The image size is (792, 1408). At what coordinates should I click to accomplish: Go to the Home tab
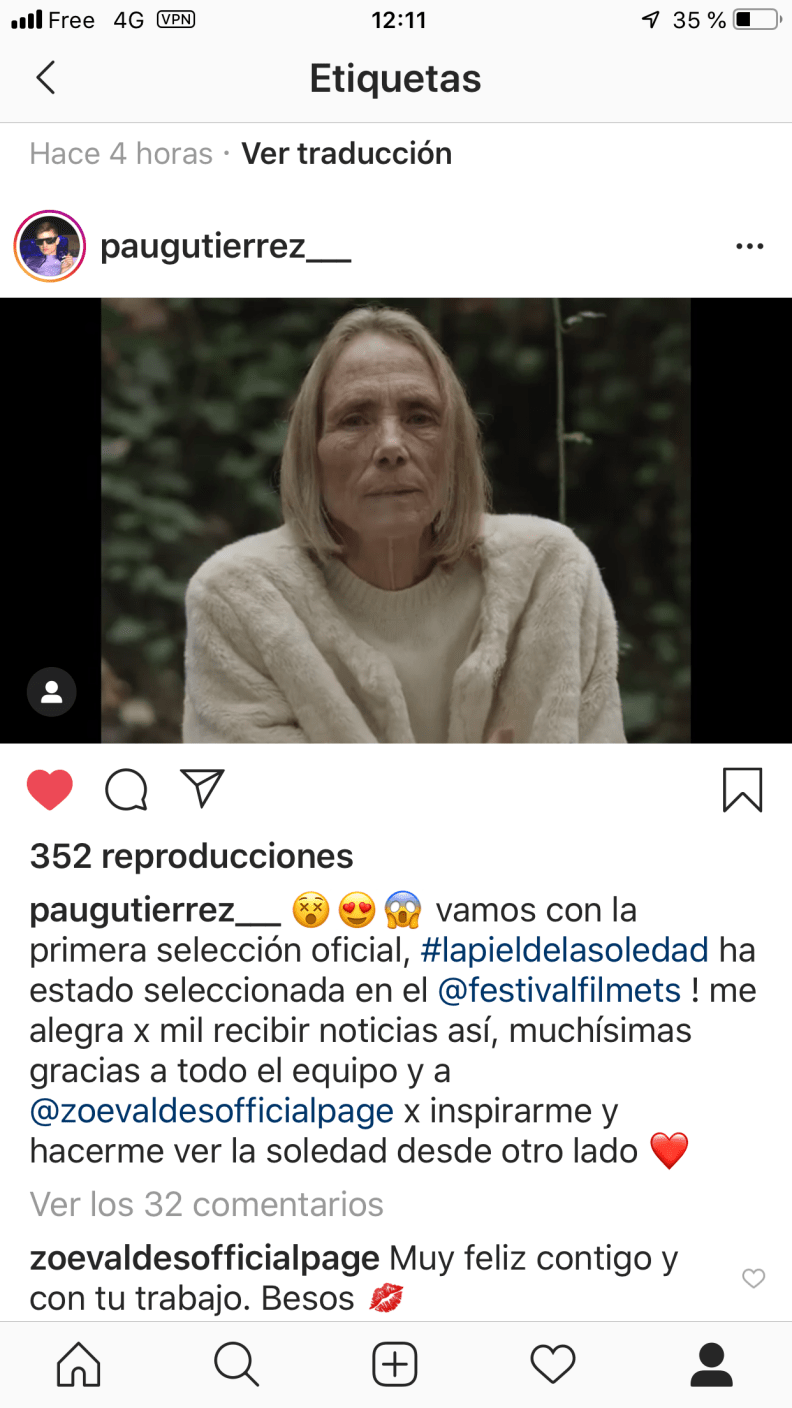click(x=79, y=1365)
